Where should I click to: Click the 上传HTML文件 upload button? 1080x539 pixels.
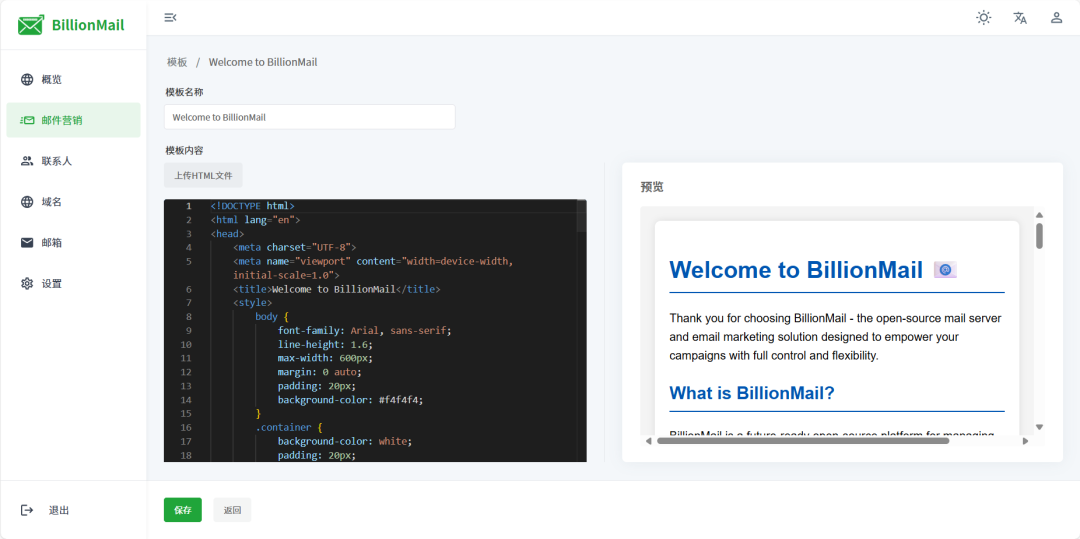pyautogui.click(x=203, y=175)
